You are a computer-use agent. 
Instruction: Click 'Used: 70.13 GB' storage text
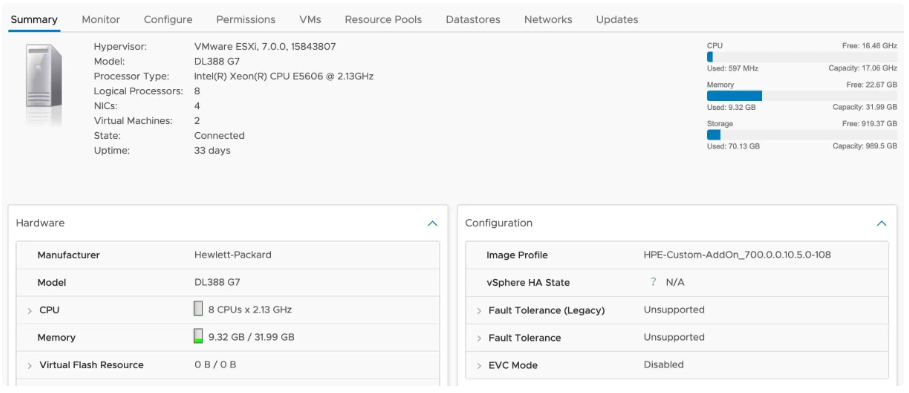click(x=733, y=146)
